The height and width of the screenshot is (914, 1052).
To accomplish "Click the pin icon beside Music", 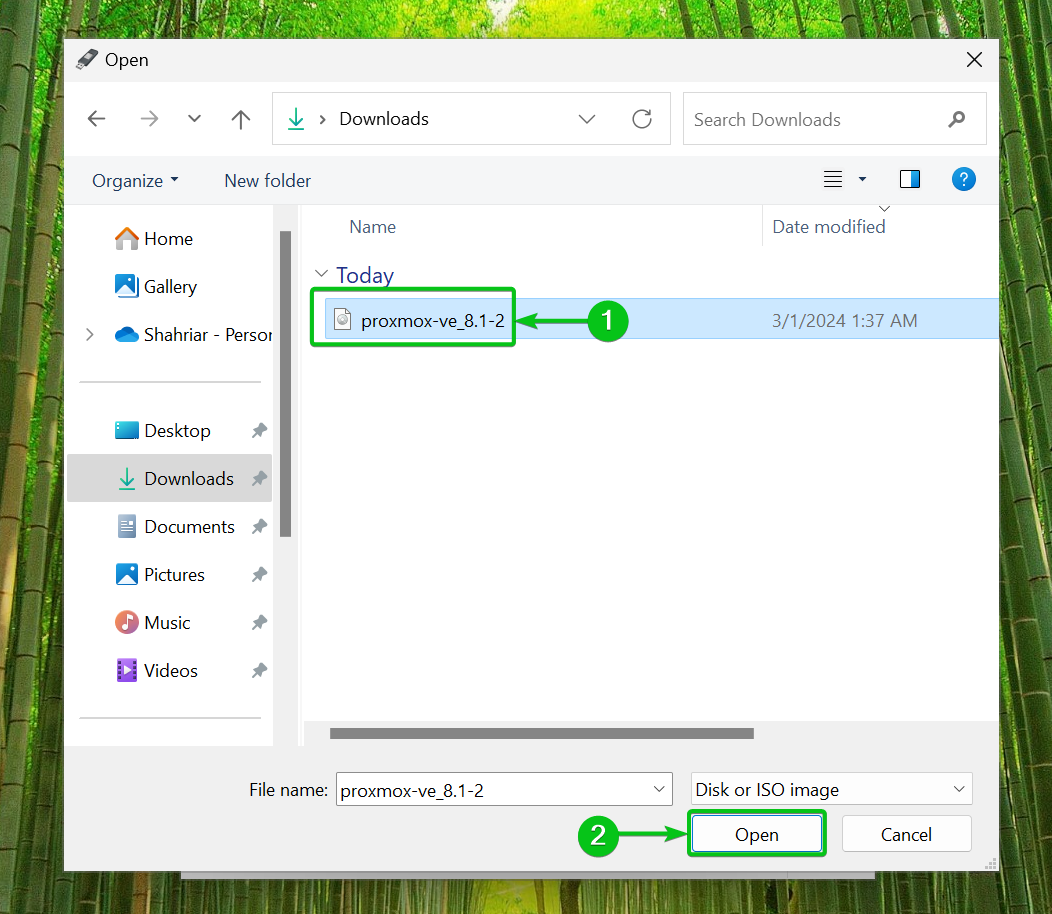I will 259,623.
